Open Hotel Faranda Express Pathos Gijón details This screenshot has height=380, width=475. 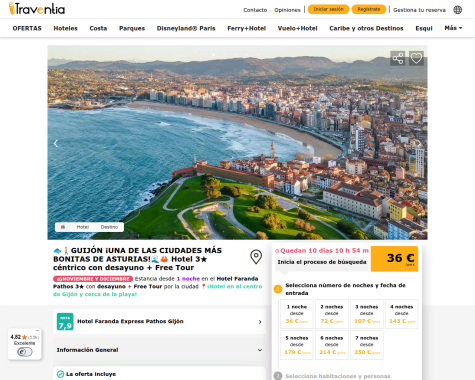pos(159,322)
